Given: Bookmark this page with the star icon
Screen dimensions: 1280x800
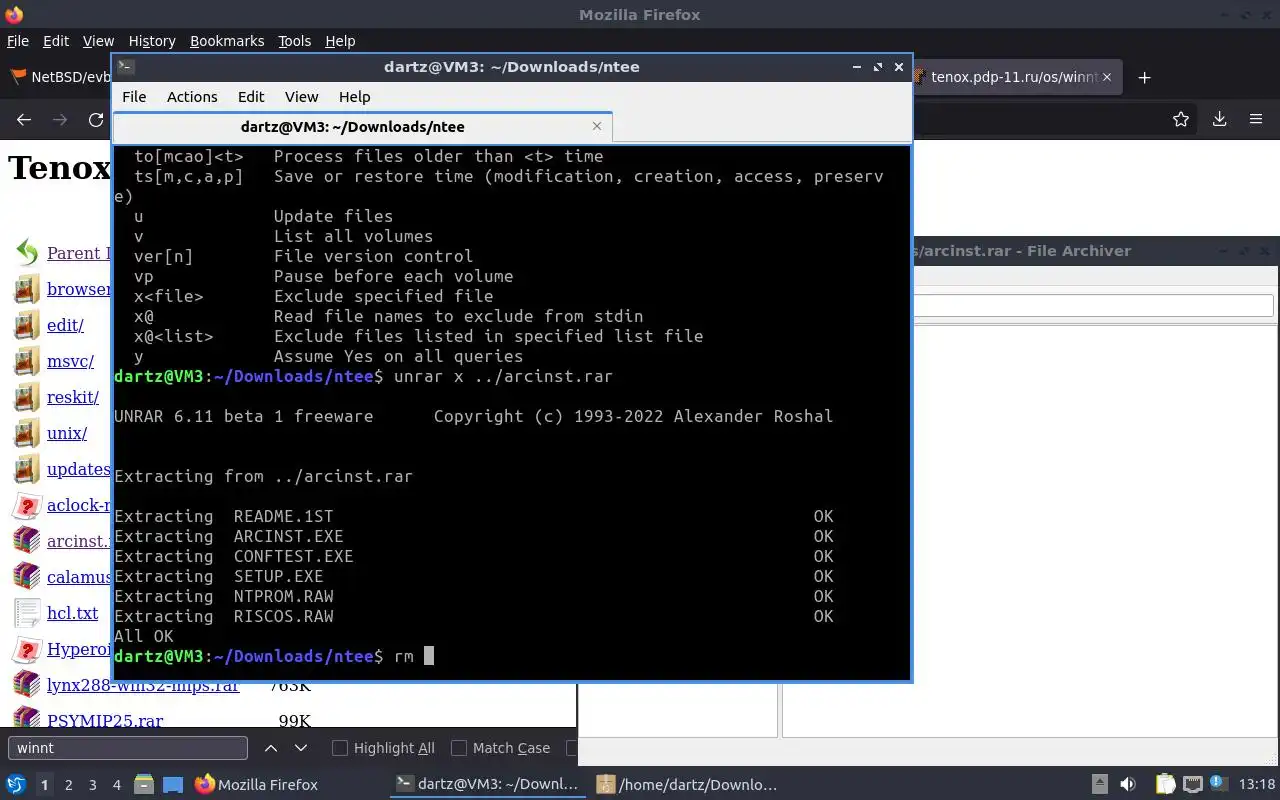Looking at the screenshot, I should point(1181,119).
